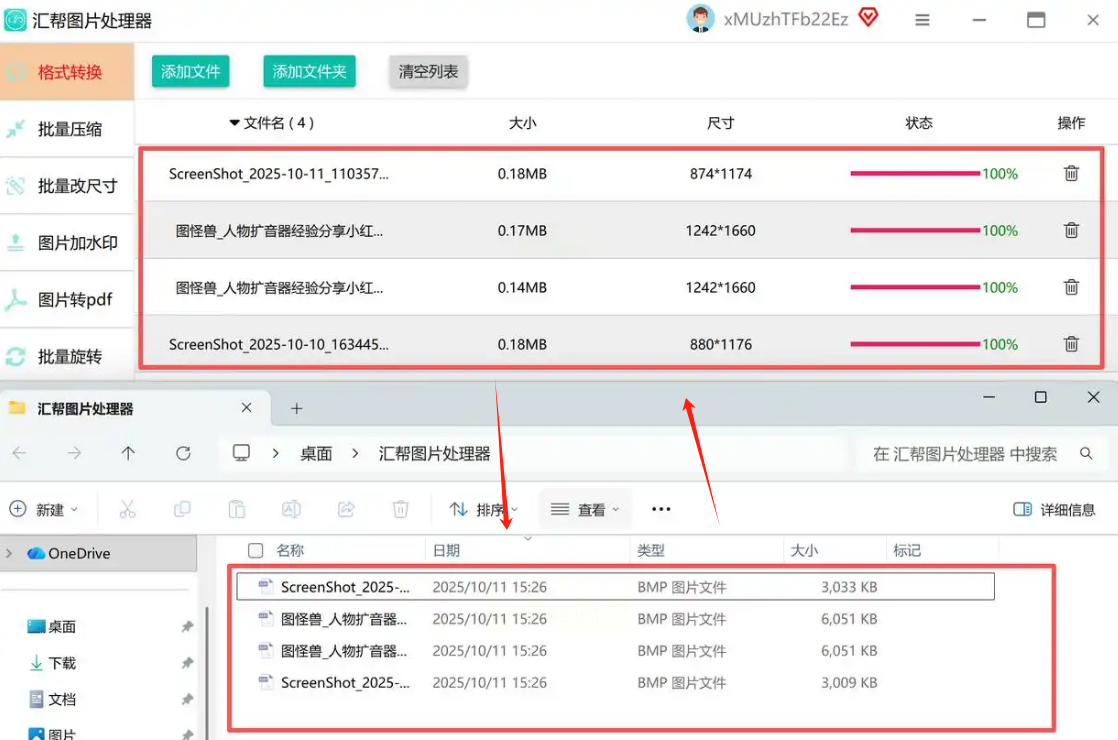Viewport: 1118px width, 740px height.
Task: Click progress bar of ScreenShot_2025-10-11 row
Action: (x=915, y=173)
